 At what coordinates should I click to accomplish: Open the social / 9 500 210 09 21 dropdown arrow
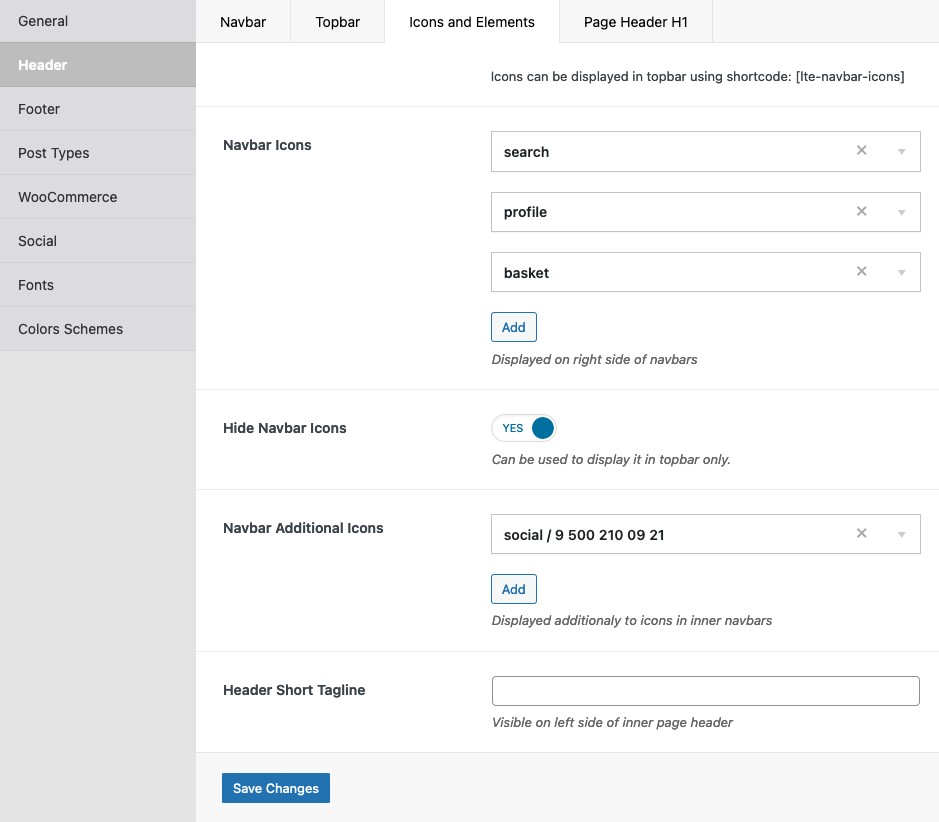pyautogui.click(x=901, y=534)
